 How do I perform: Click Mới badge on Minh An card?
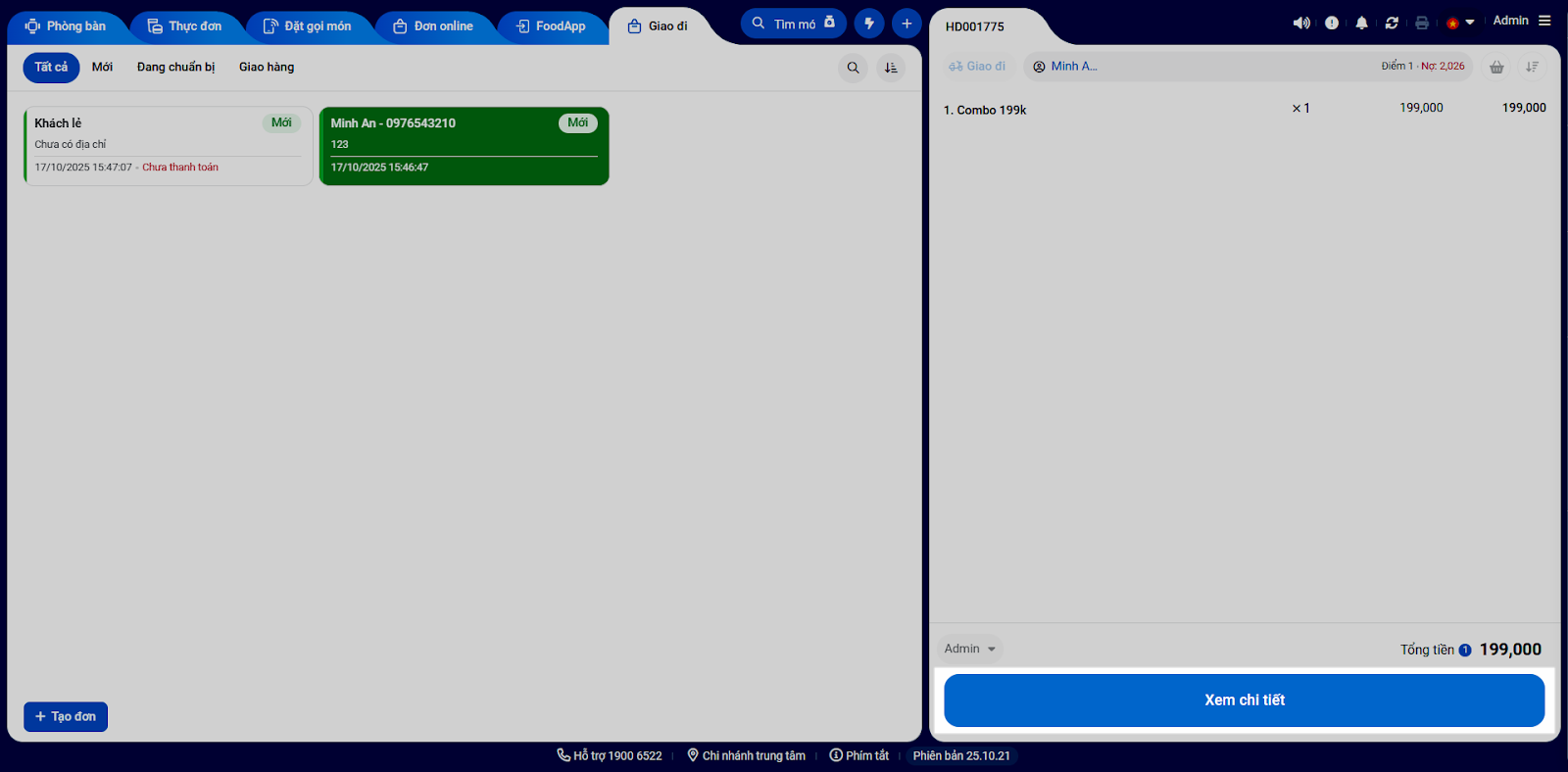coord(578,122)
